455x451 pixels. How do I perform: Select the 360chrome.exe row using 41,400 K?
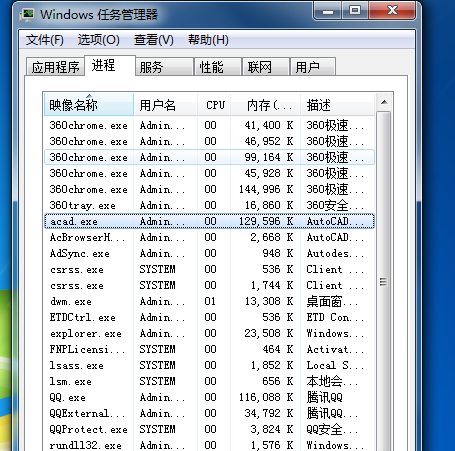click(209, 125)
